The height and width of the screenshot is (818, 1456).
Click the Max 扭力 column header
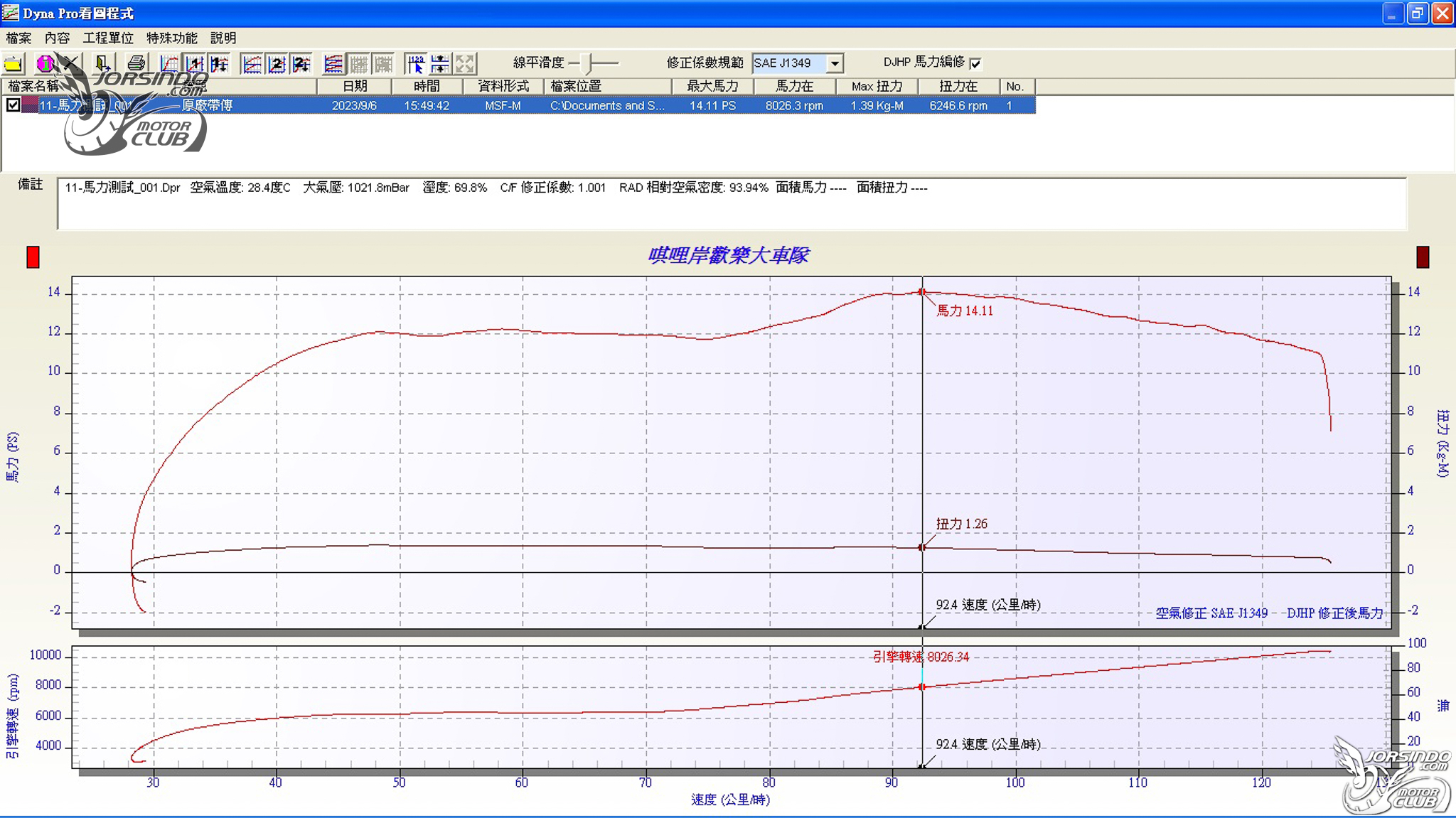coord(877,86)
